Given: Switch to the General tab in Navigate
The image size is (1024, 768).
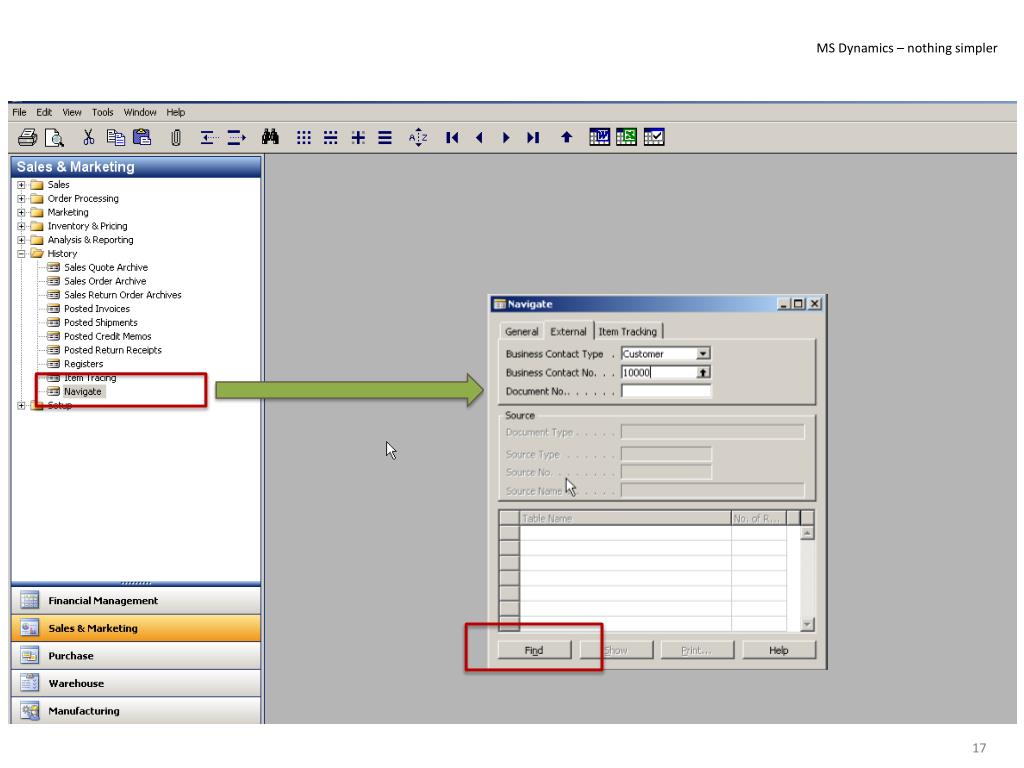Looking at the screenshot, I should coord(522,332).
